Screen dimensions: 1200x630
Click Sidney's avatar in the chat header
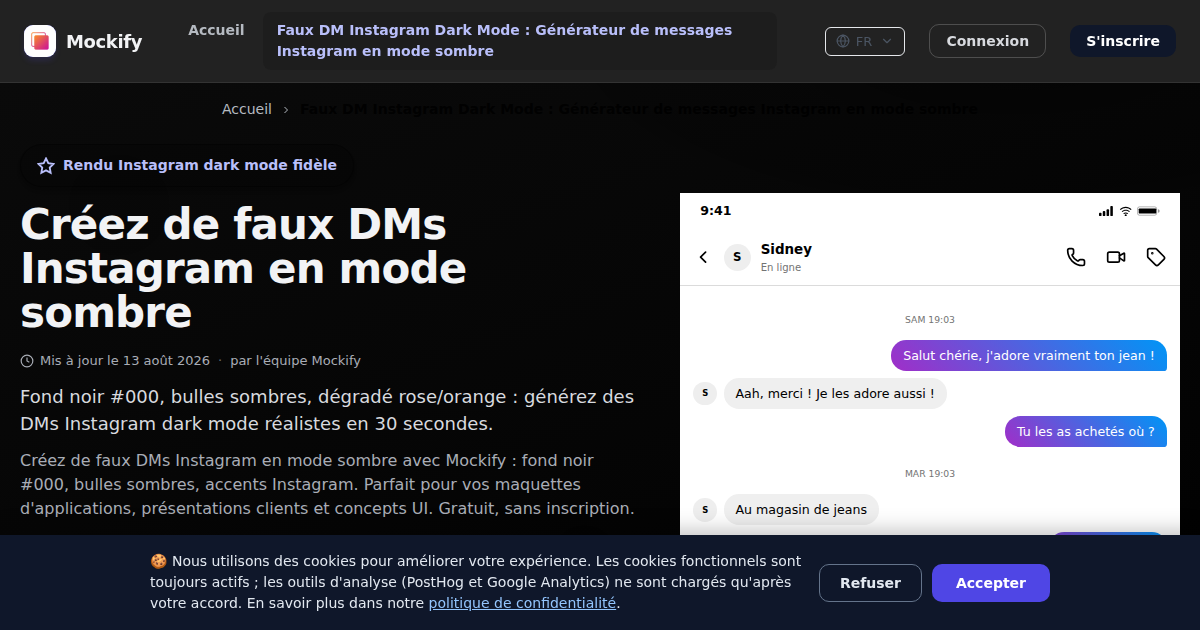[x=737, y=257]
